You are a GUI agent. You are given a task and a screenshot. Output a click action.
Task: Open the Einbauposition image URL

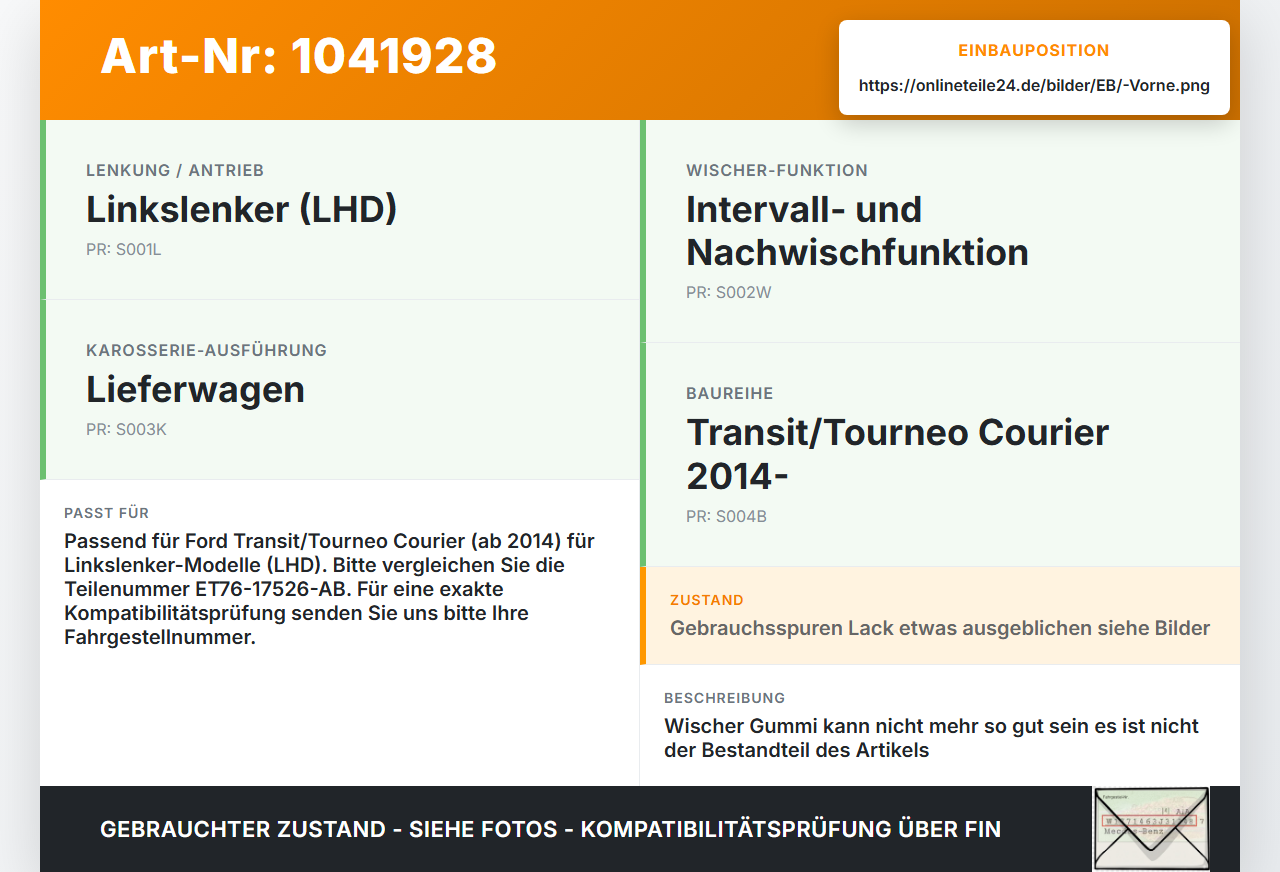[x=1034, y=86]
